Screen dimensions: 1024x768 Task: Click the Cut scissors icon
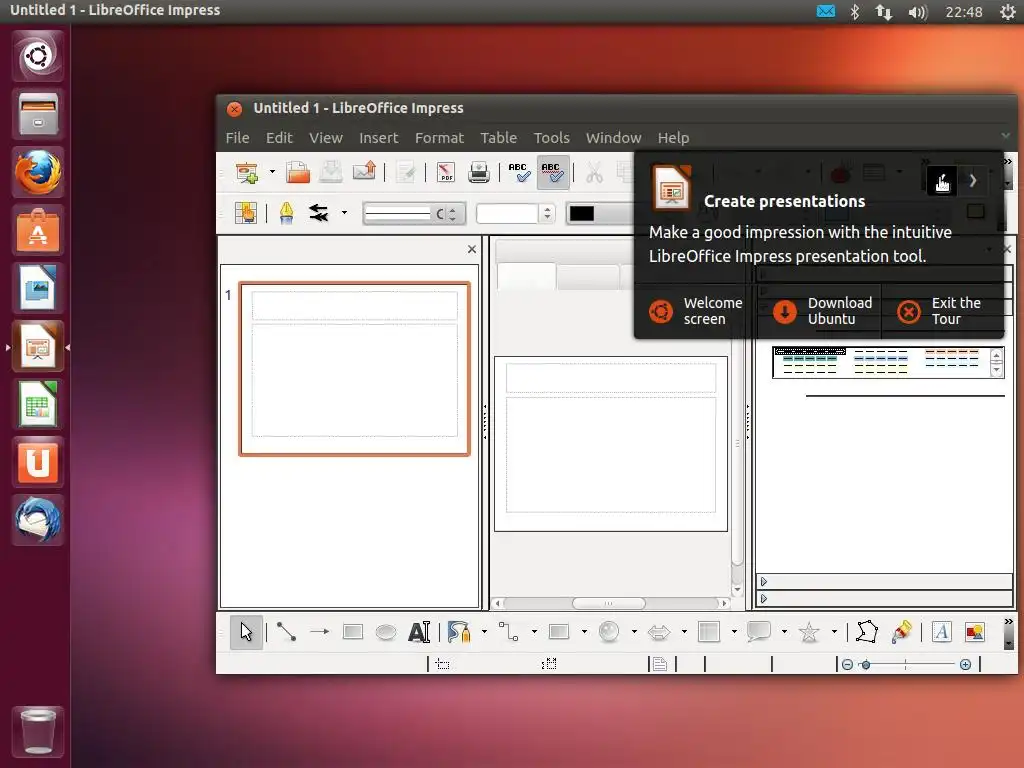click(594, 172)
